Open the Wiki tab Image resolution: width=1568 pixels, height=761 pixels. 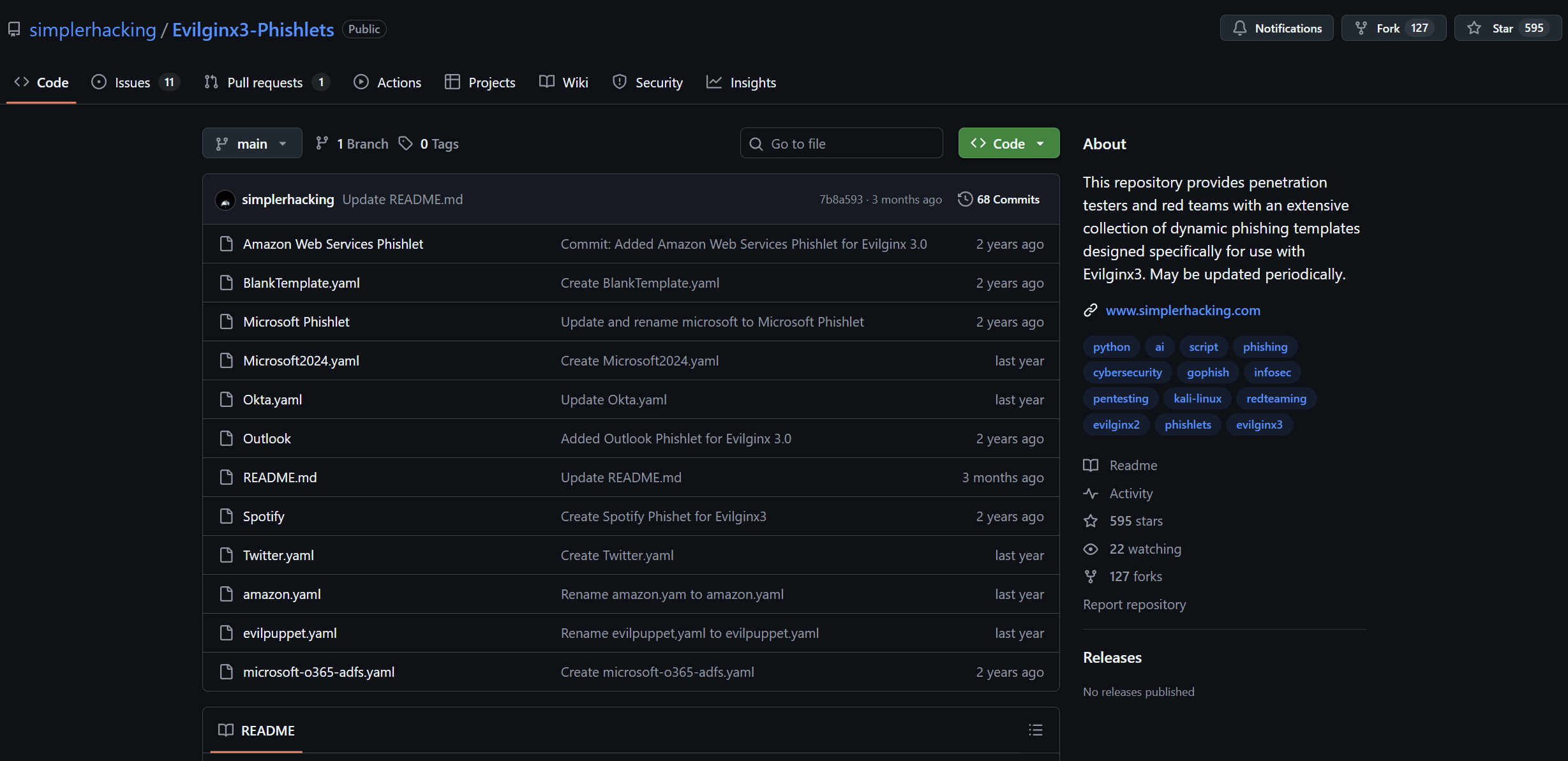[x=564, y=82]
